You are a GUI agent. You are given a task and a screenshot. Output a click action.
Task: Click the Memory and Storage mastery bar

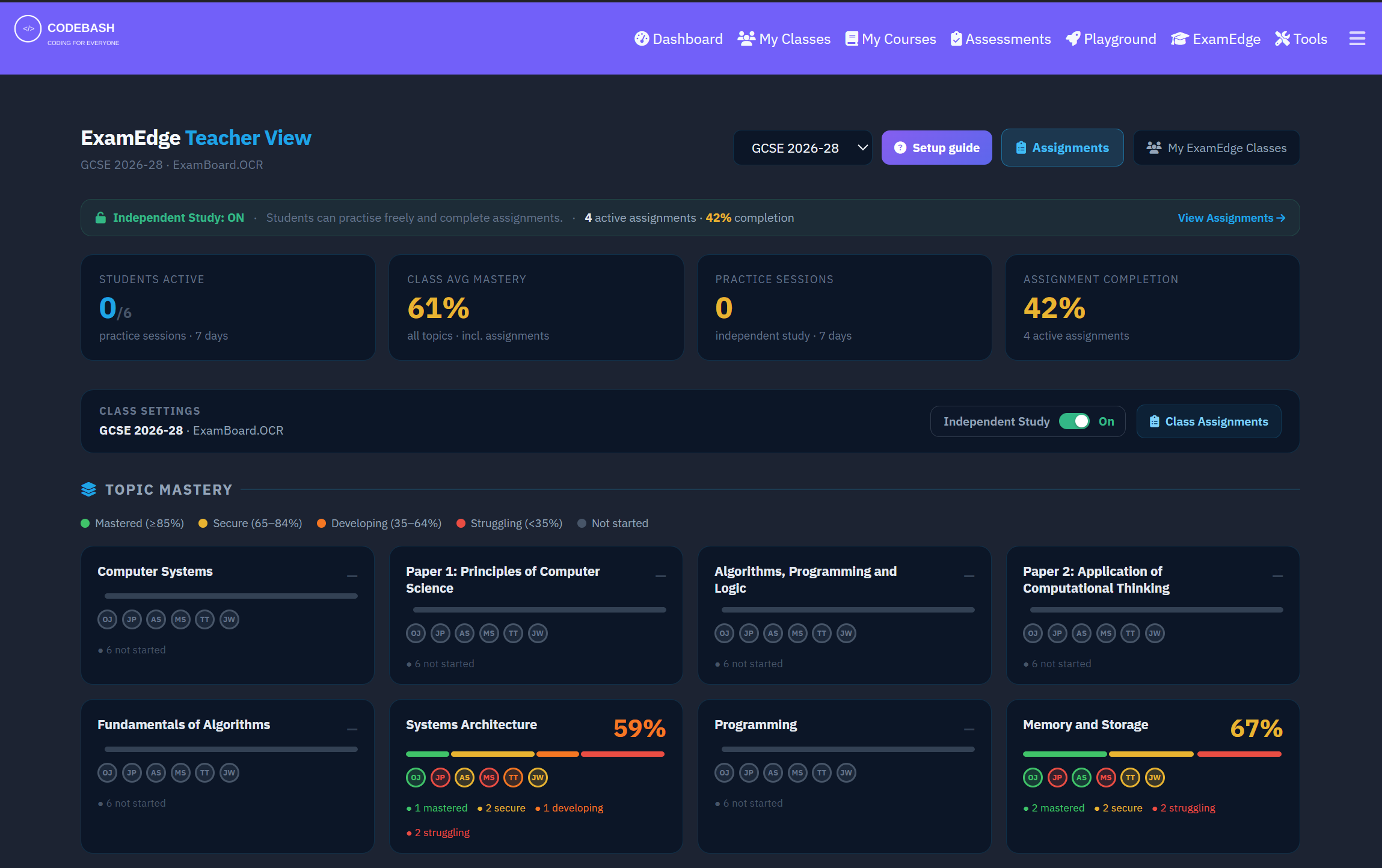click(x=1152, y=754)
